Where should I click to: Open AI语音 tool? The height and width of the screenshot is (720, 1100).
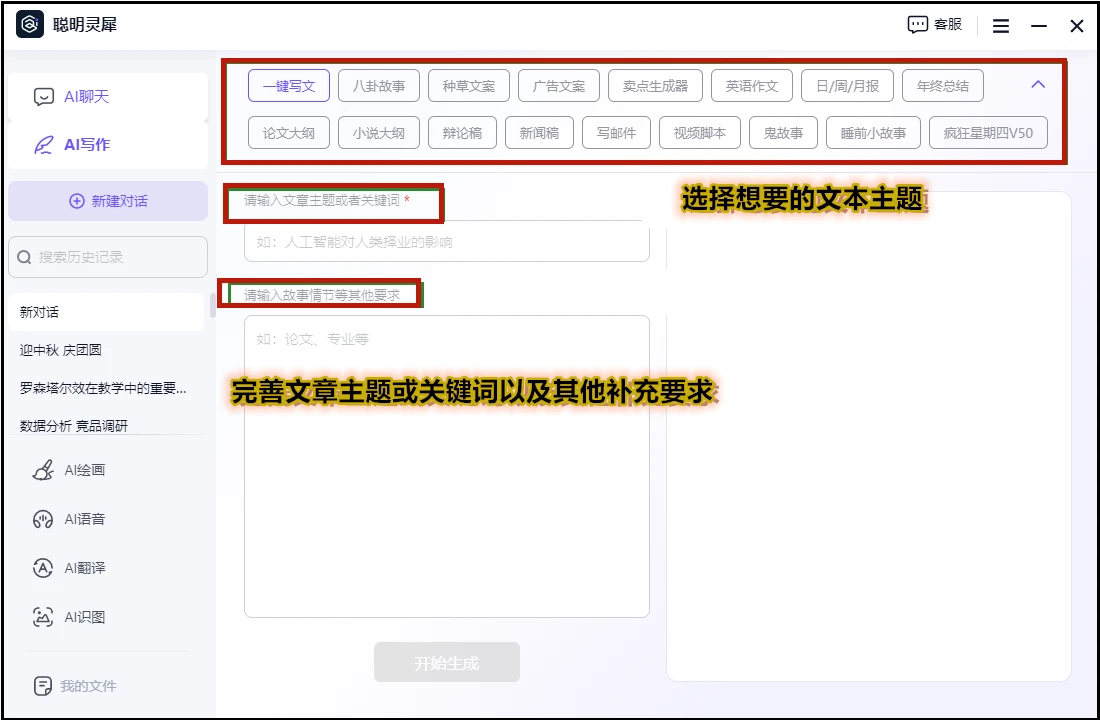click(69, 519)
